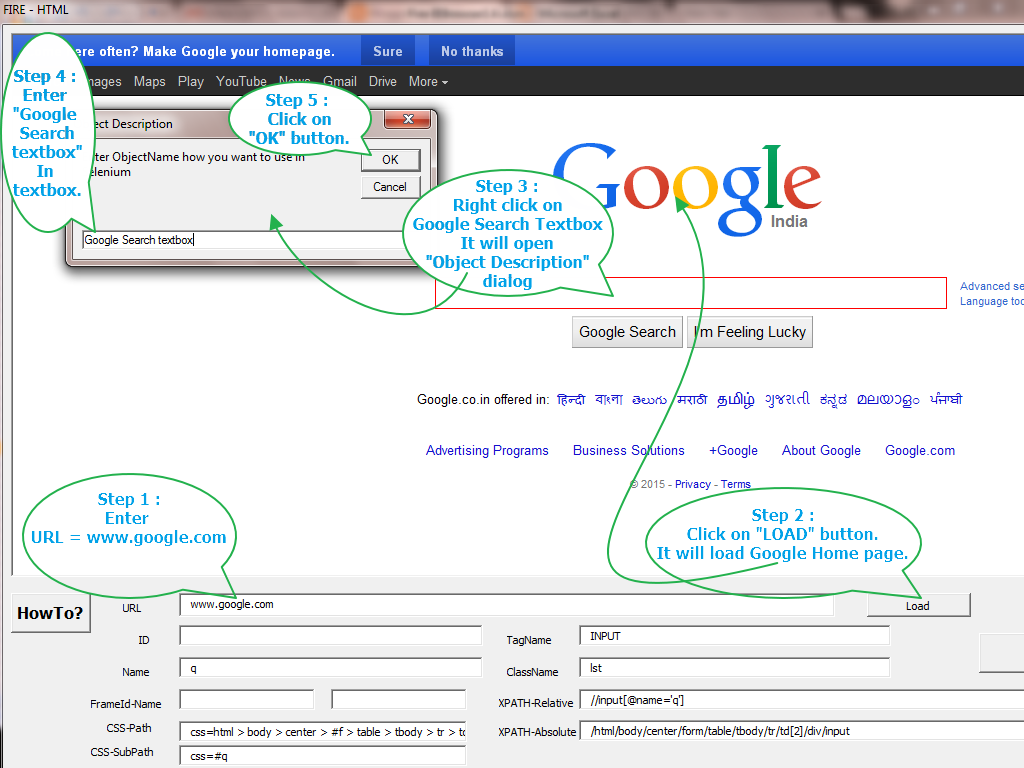Click the About Google link
Viewport: 1024px width, 768px height.
pyautogui.click(x=822, y=451)
